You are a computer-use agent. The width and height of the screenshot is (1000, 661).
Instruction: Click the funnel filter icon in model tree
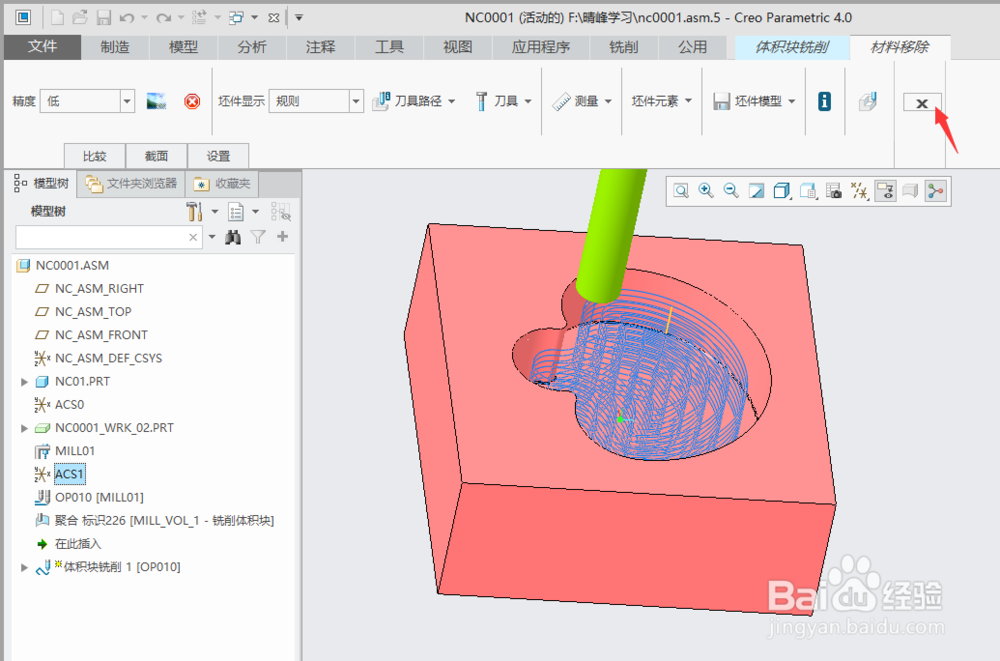click(258, 237)
